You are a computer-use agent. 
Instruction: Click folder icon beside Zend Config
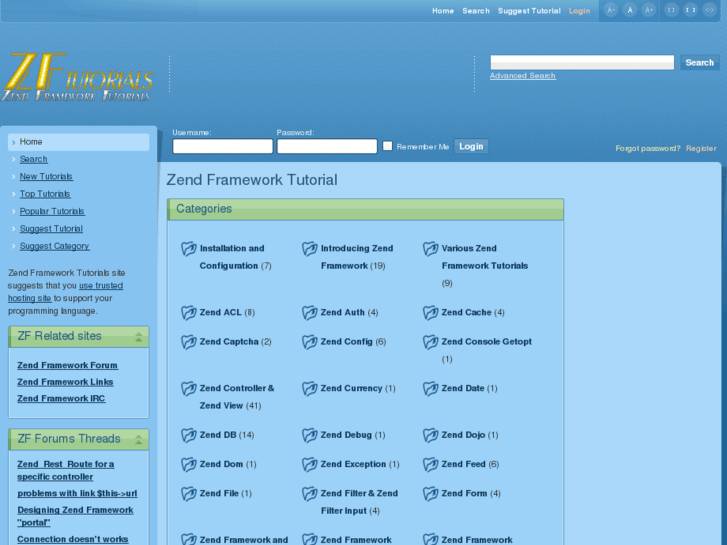point(310,342)
